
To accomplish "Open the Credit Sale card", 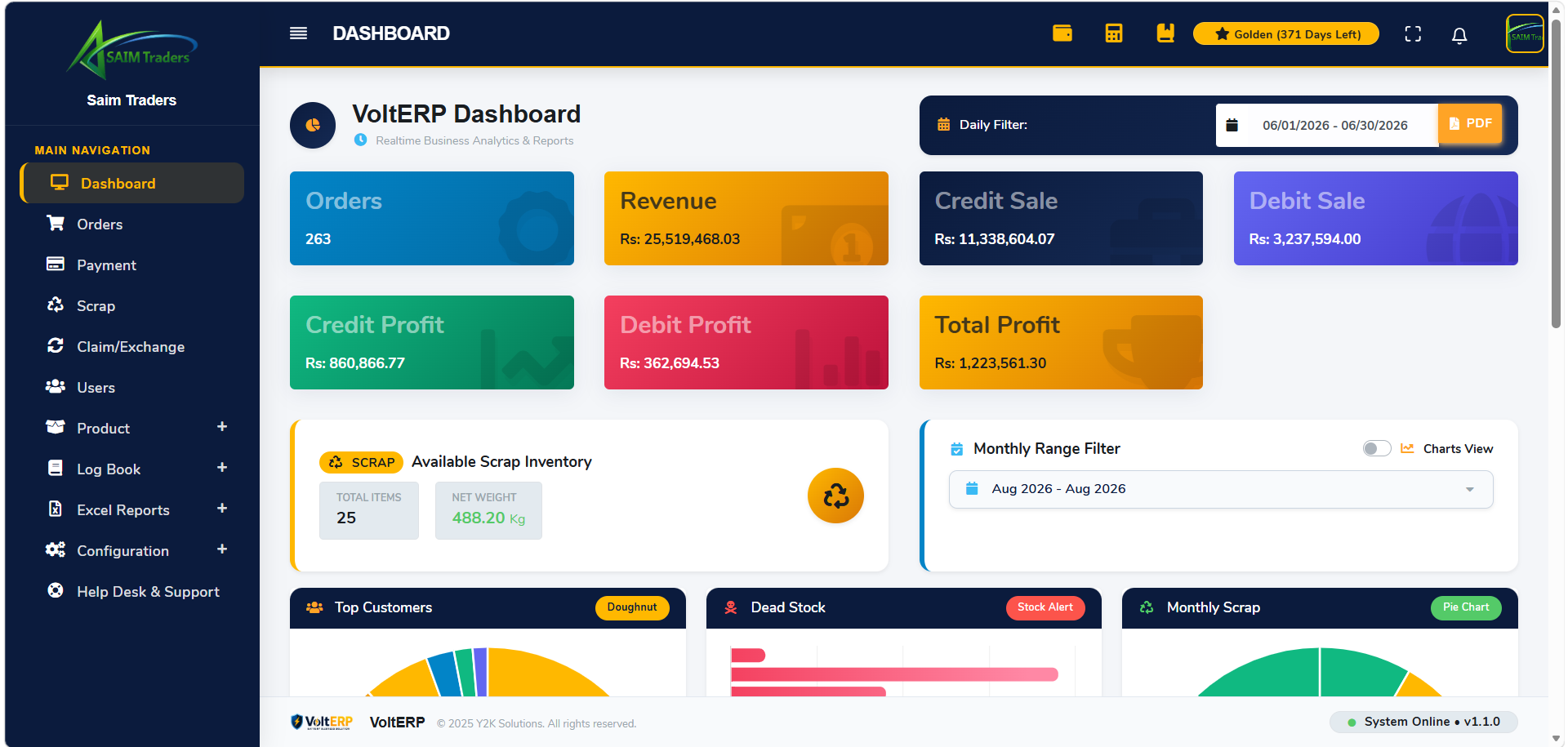I will tap(1061, 218).
